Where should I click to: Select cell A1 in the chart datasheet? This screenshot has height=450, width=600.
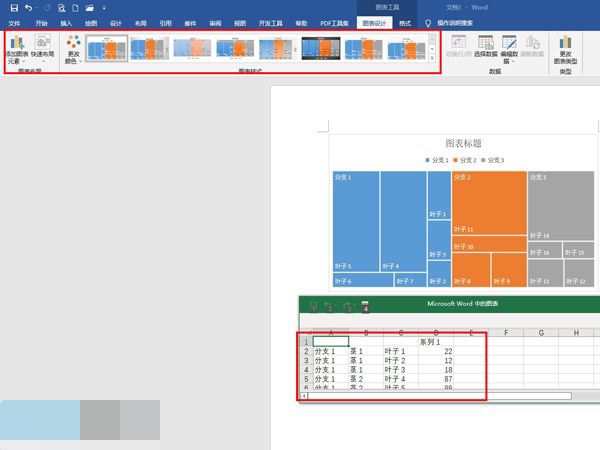(330, 341)
